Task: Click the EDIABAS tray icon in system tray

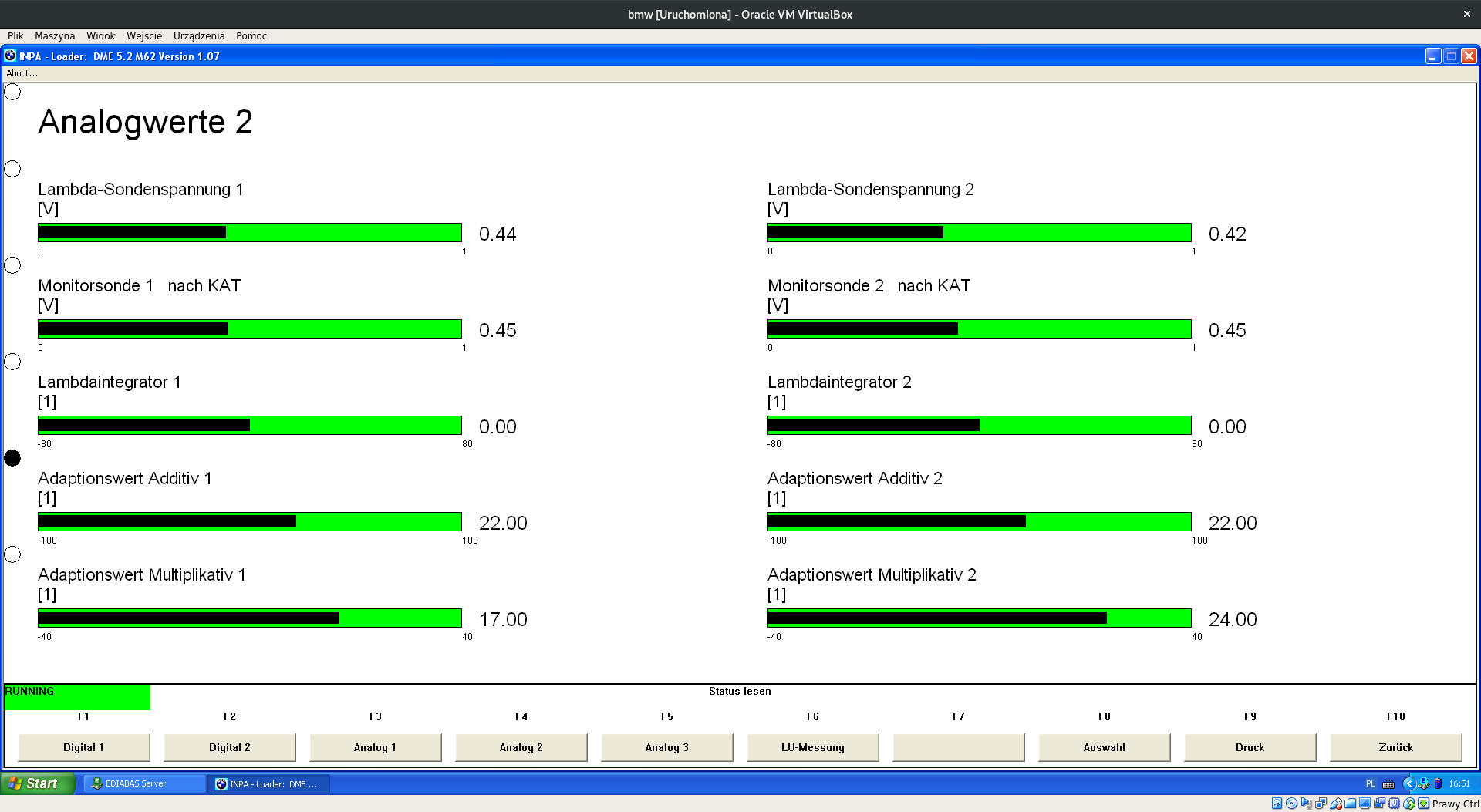Action: point(1423,783)
